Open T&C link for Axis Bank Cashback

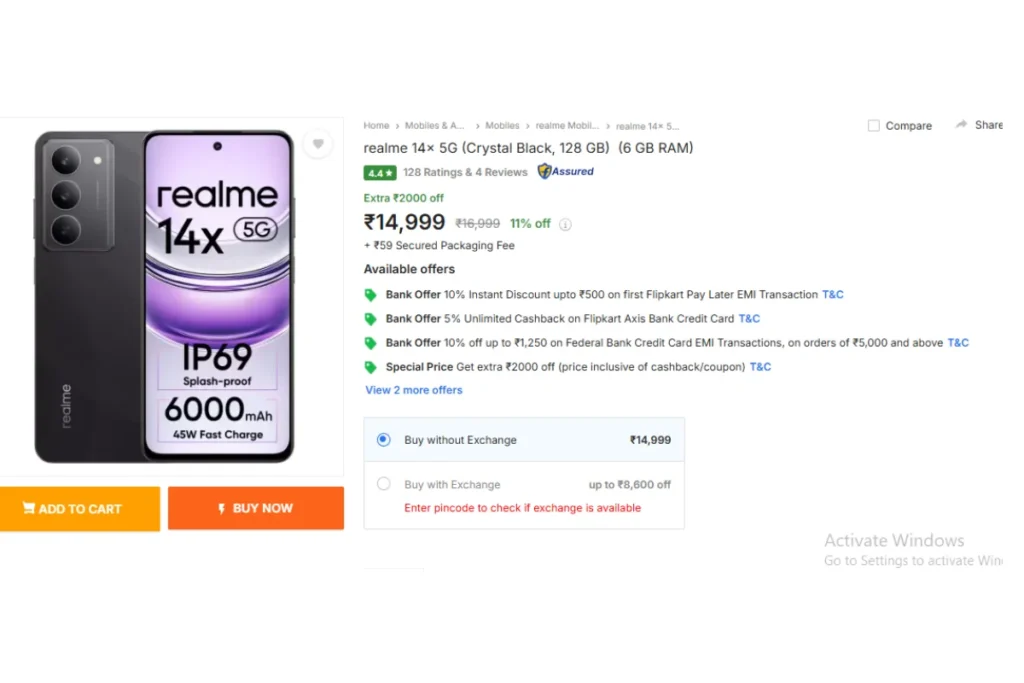749,319
